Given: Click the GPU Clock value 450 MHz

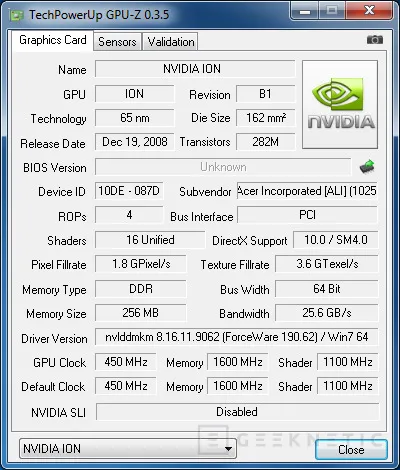Looking at the screenshot, I should [x=126, y=362].
